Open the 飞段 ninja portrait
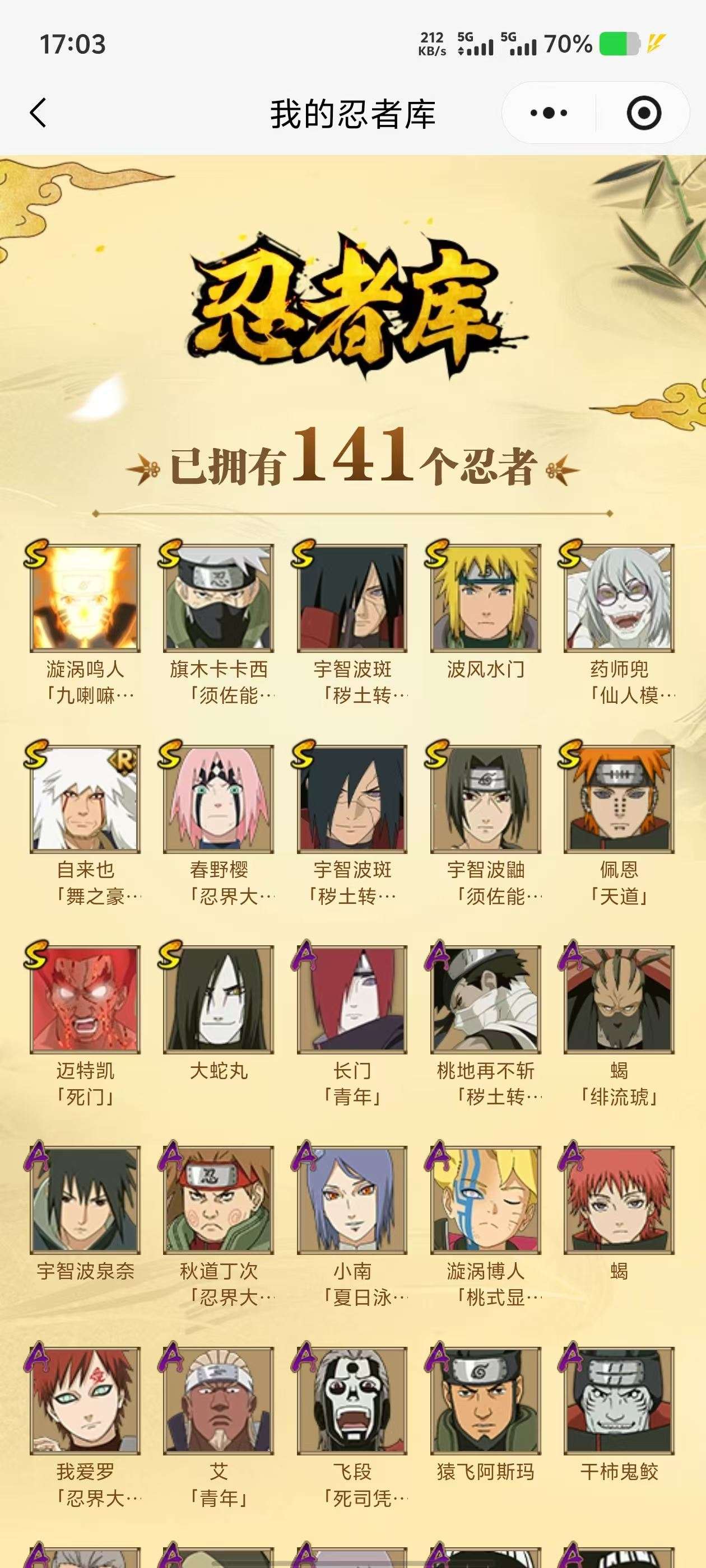This screenshot has width=706, height=1568. pyautogui.click(x=352, y=1400)
